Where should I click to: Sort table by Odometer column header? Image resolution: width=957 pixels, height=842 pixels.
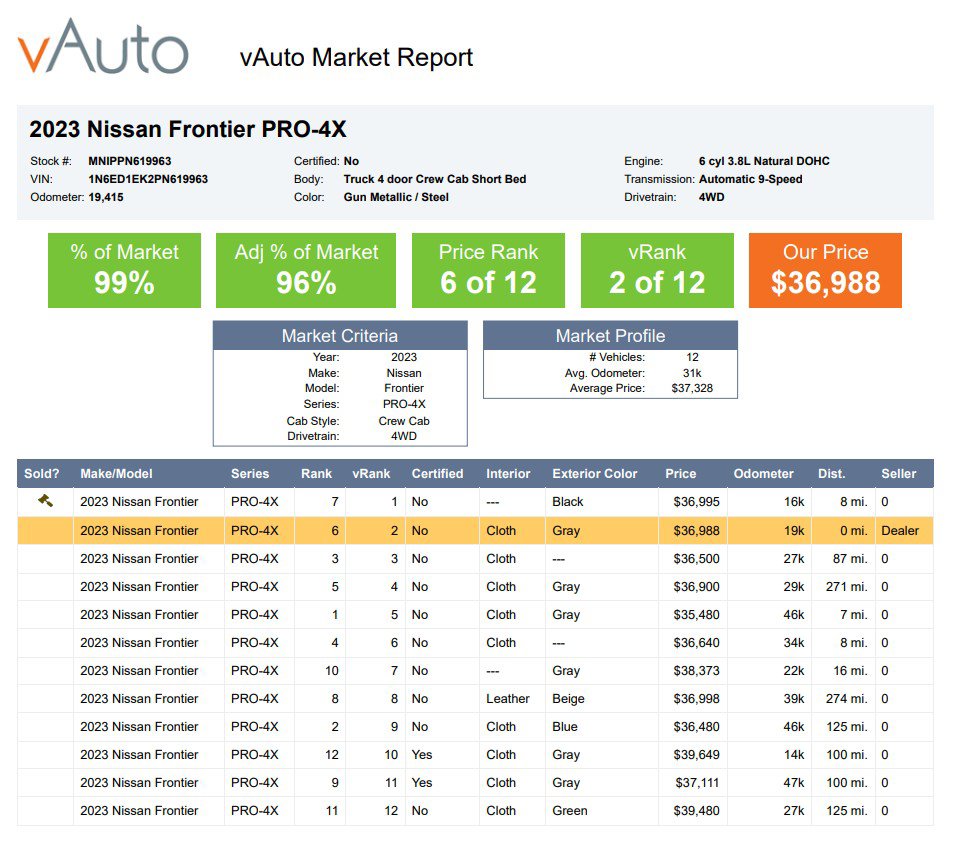pyautogui.click(x=764, y=473)
